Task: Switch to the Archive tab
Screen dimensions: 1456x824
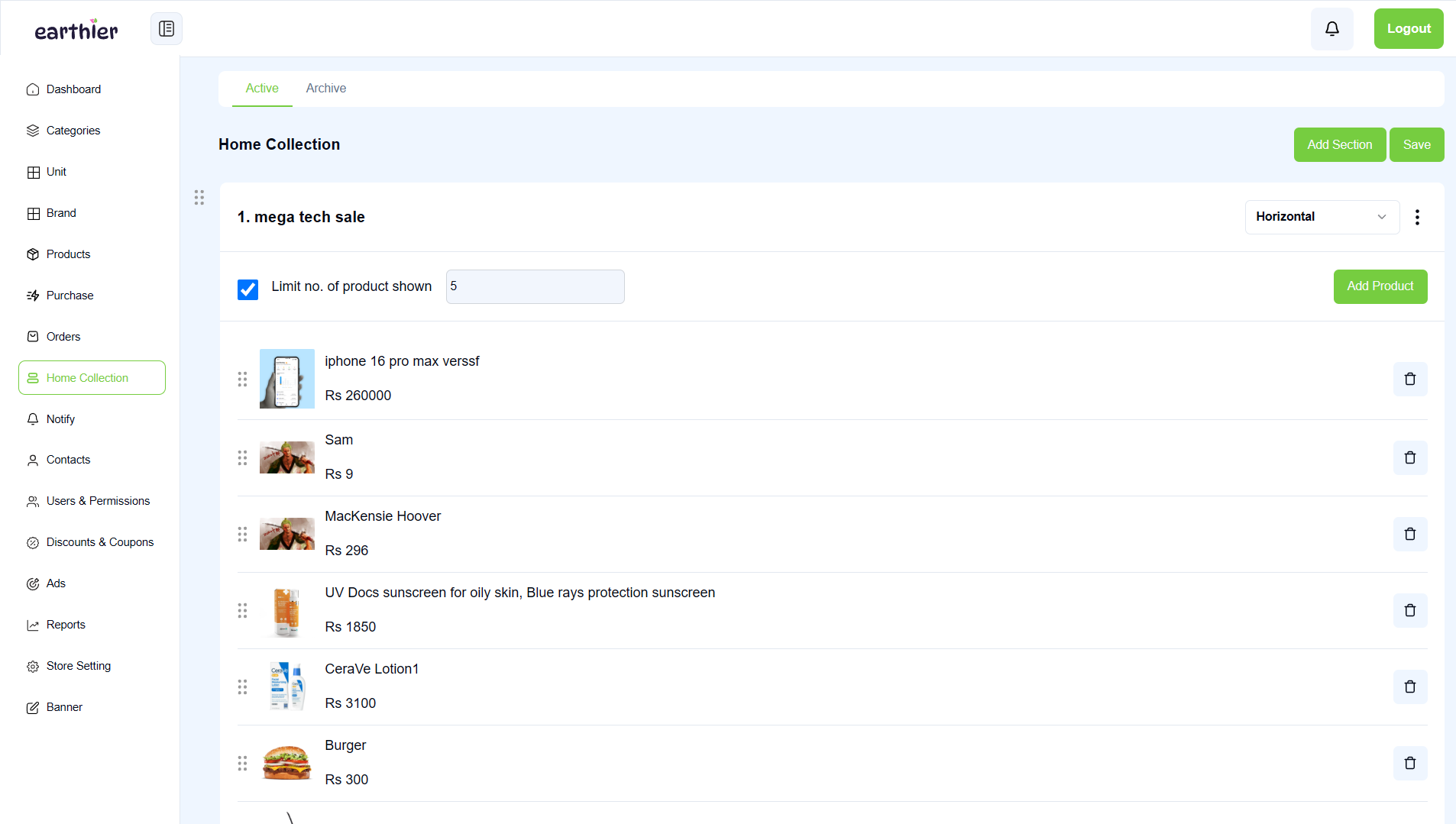Action: coord(326,89)
